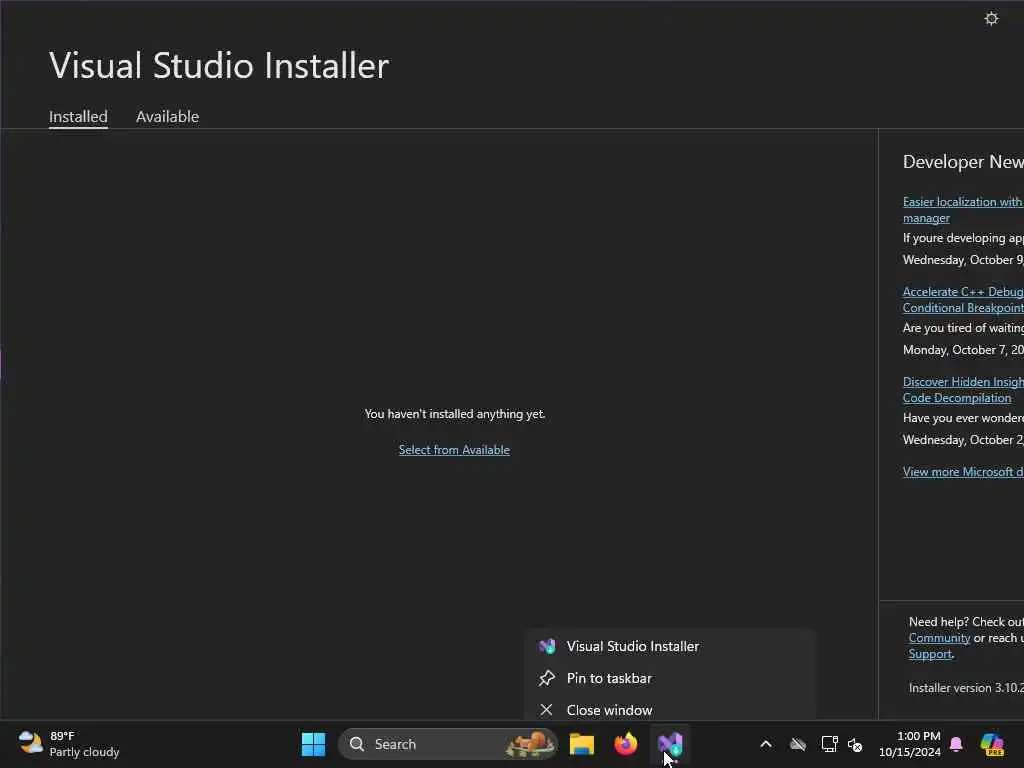Launch Firefox from the taskbar
The height and width of the screenshot is (768, 1024).
coord(626,744)
